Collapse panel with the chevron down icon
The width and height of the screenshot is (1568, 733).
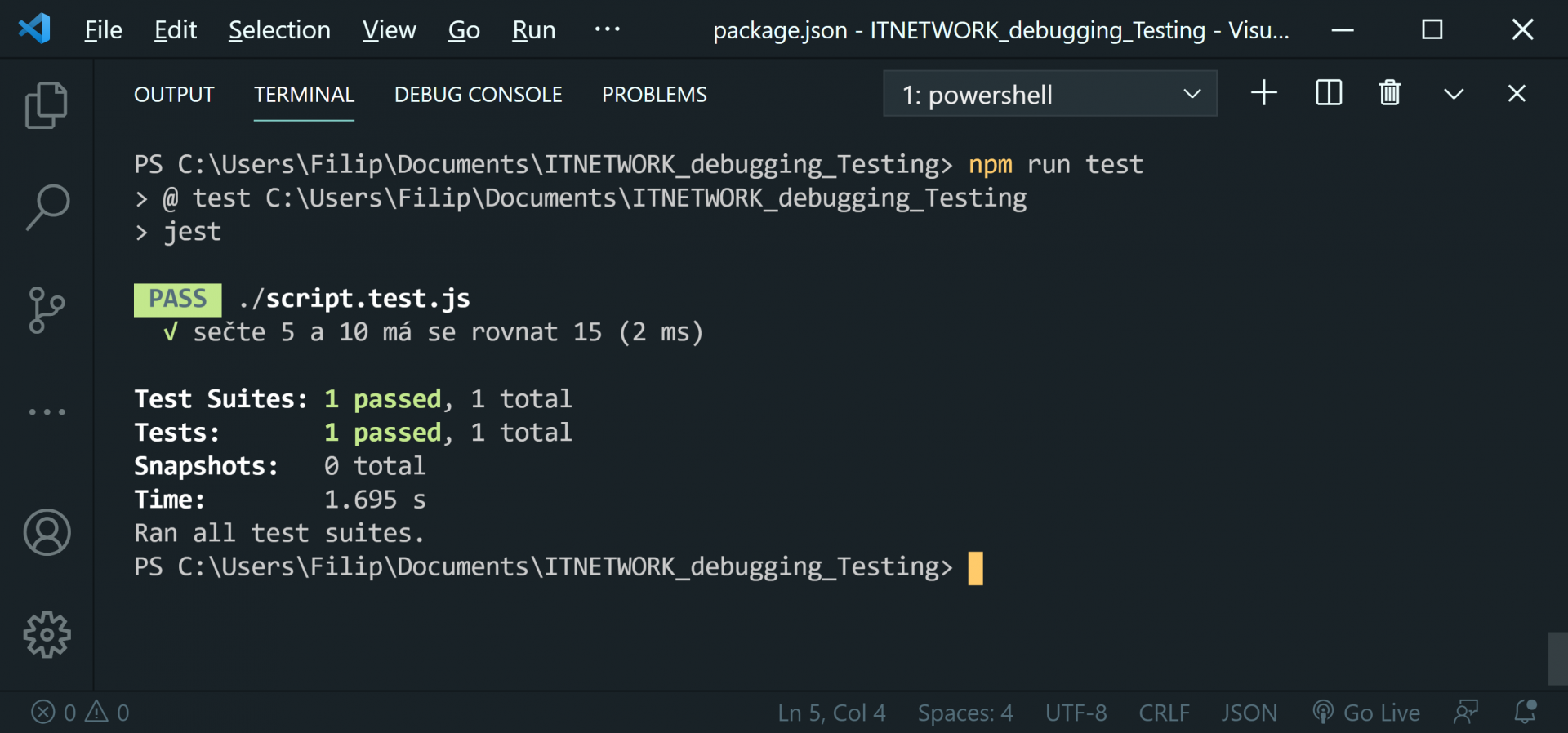[x=1454, y=94]
